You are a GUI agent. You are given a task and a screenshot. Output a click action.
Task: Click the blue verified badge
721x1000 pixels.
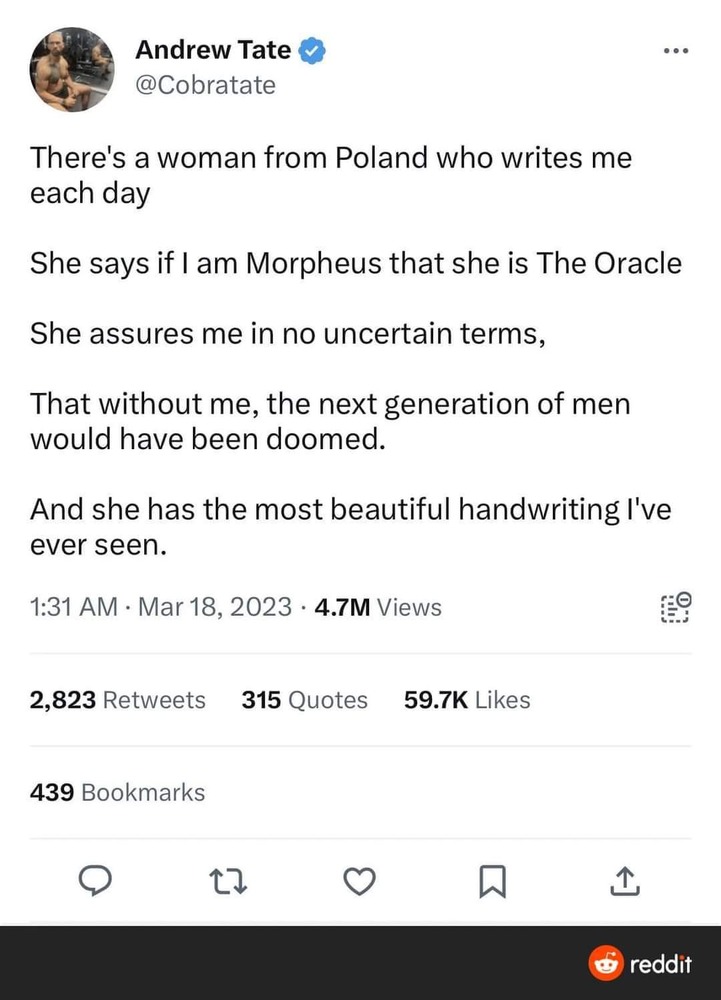pyautogui.click(x=312, y=48)
